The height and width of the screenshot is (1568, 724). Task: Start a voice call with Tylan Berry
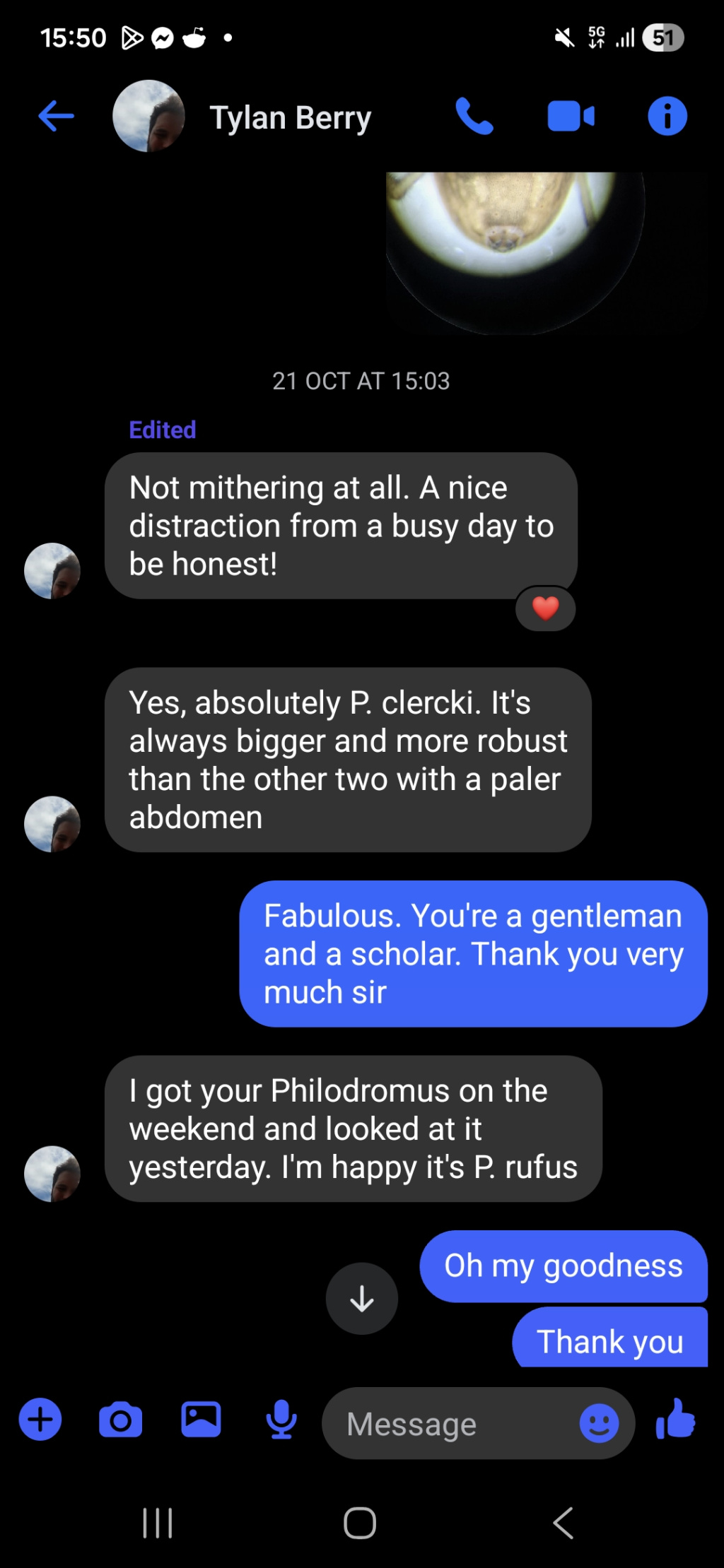[x=474, y=117]
